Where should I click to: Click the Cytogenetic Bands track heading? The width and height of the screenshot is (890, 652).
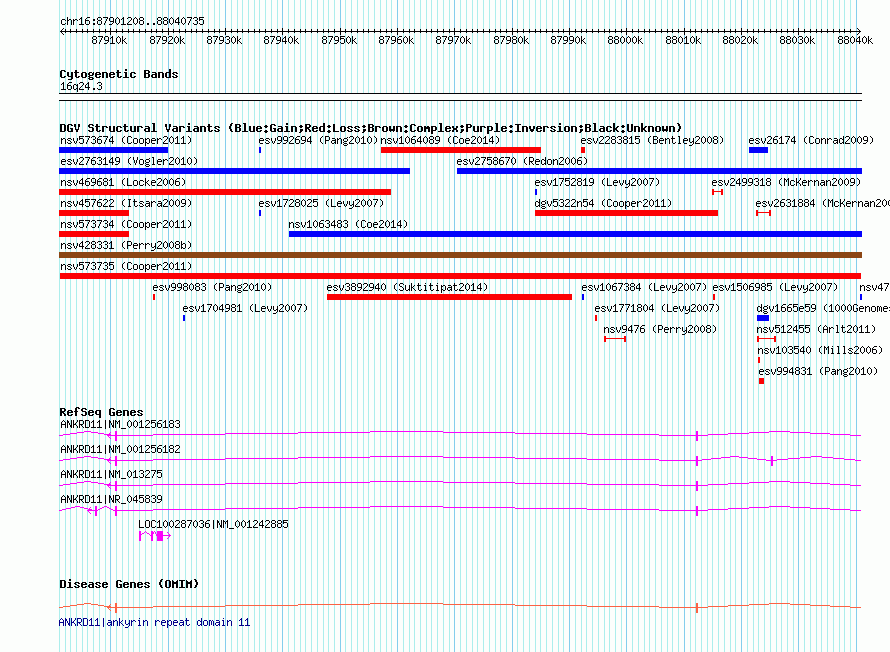(119, 74)
